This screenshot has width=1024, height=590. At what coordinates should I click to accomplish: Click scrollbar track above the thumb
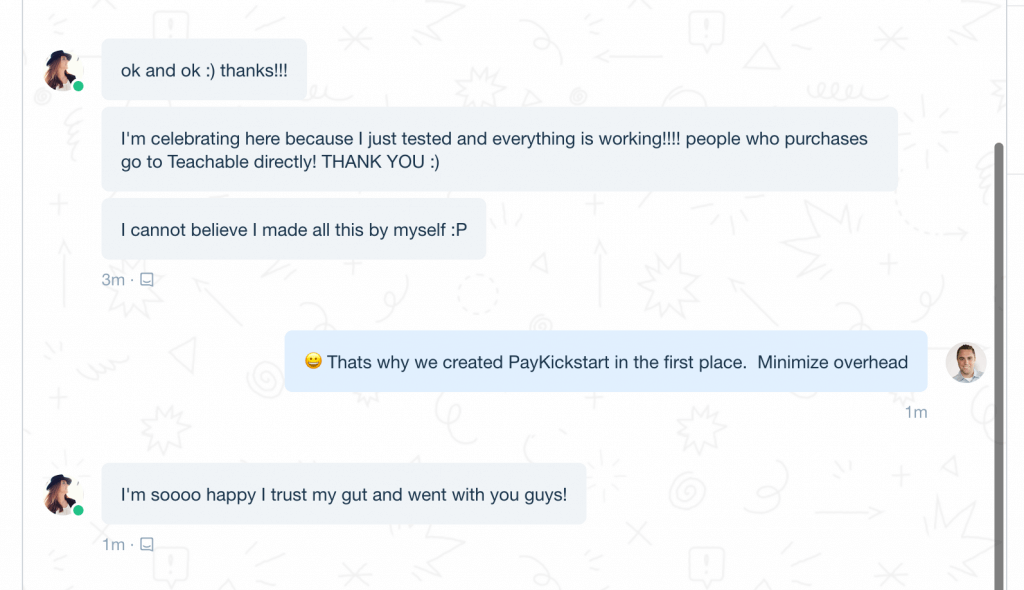tap(999, 71)
